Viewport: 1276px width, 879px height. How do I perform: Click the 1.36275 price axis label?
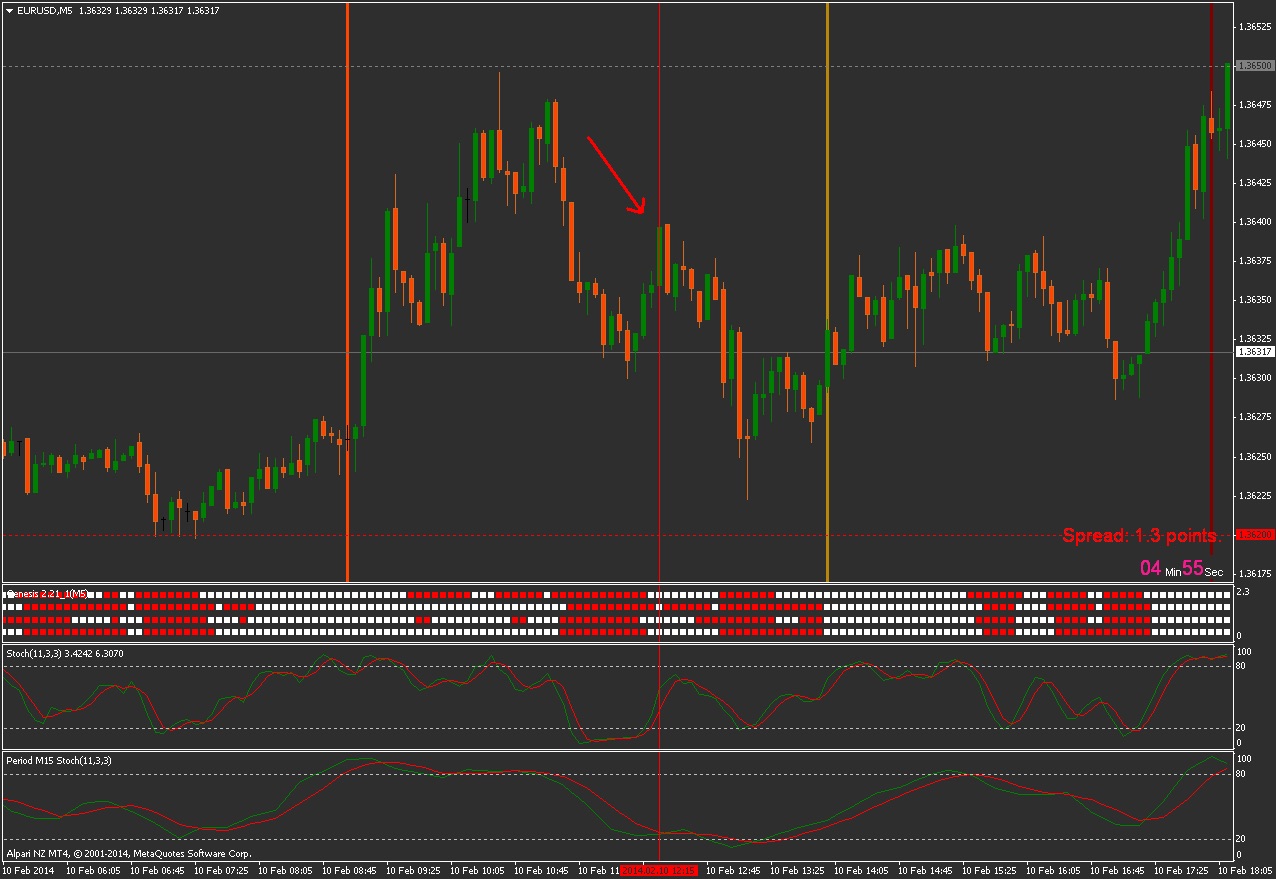click(x=1254, y=417)
